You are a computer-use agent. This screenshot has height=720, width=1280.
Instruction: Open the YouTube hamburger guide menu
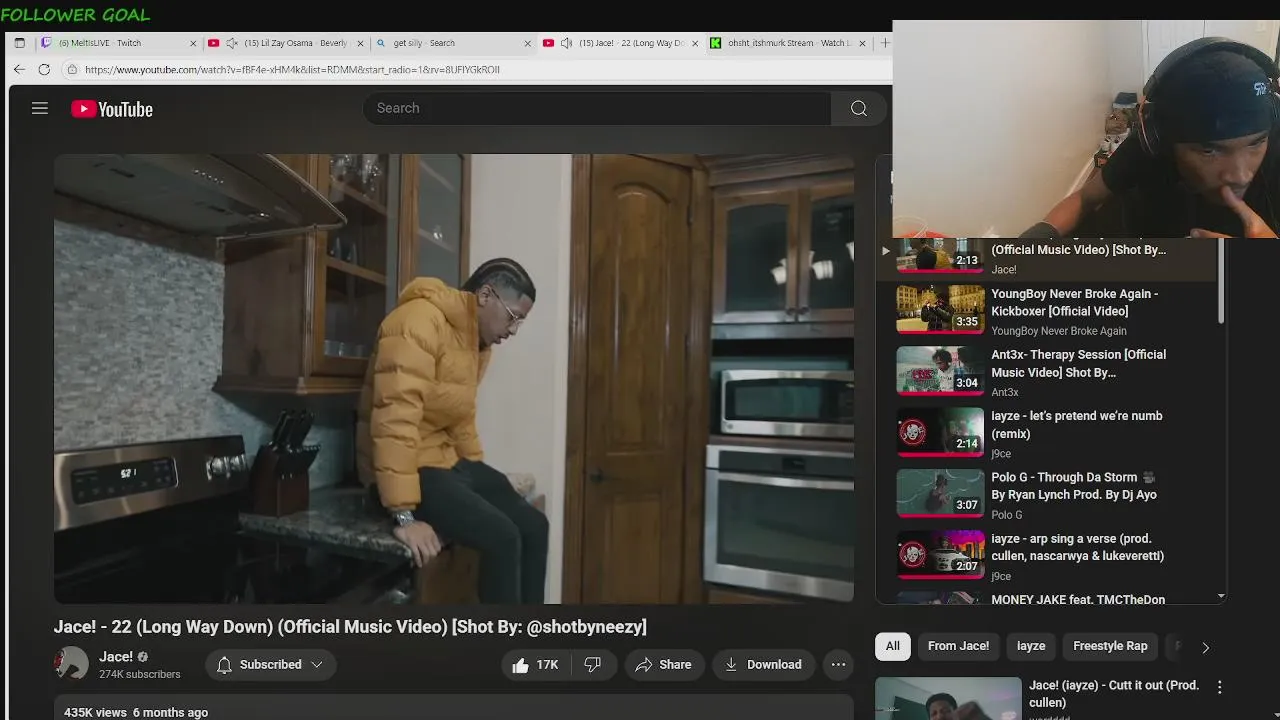coord(40,108)
